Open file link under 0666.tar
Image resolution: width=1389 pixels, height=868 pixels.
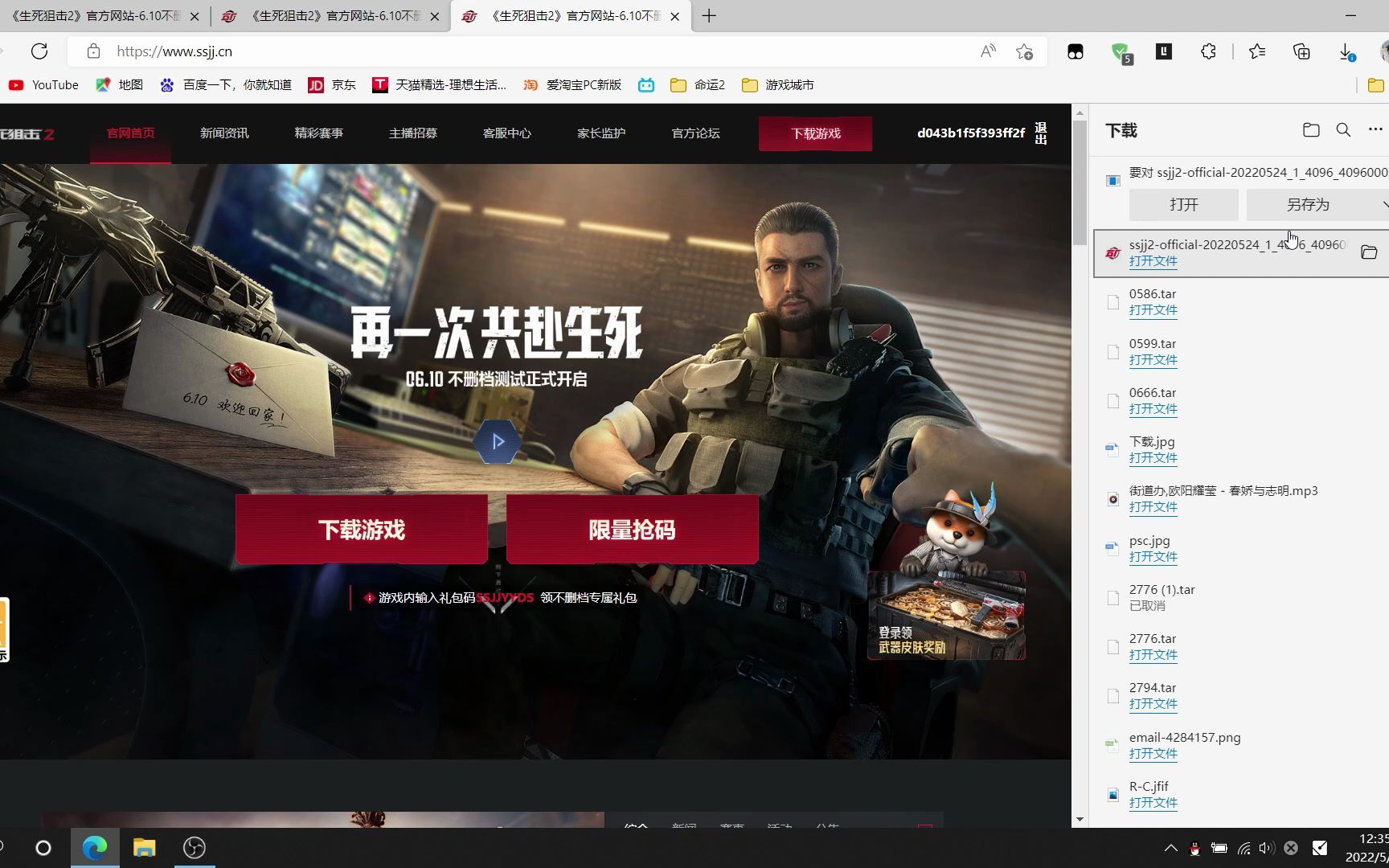coord(1153,409)
